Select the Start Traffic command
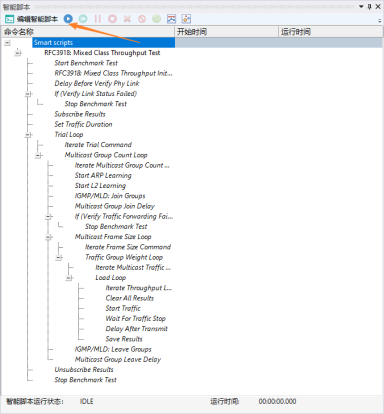Image resolution: width=384 pixels, height=414 pixels. (123, 308)
